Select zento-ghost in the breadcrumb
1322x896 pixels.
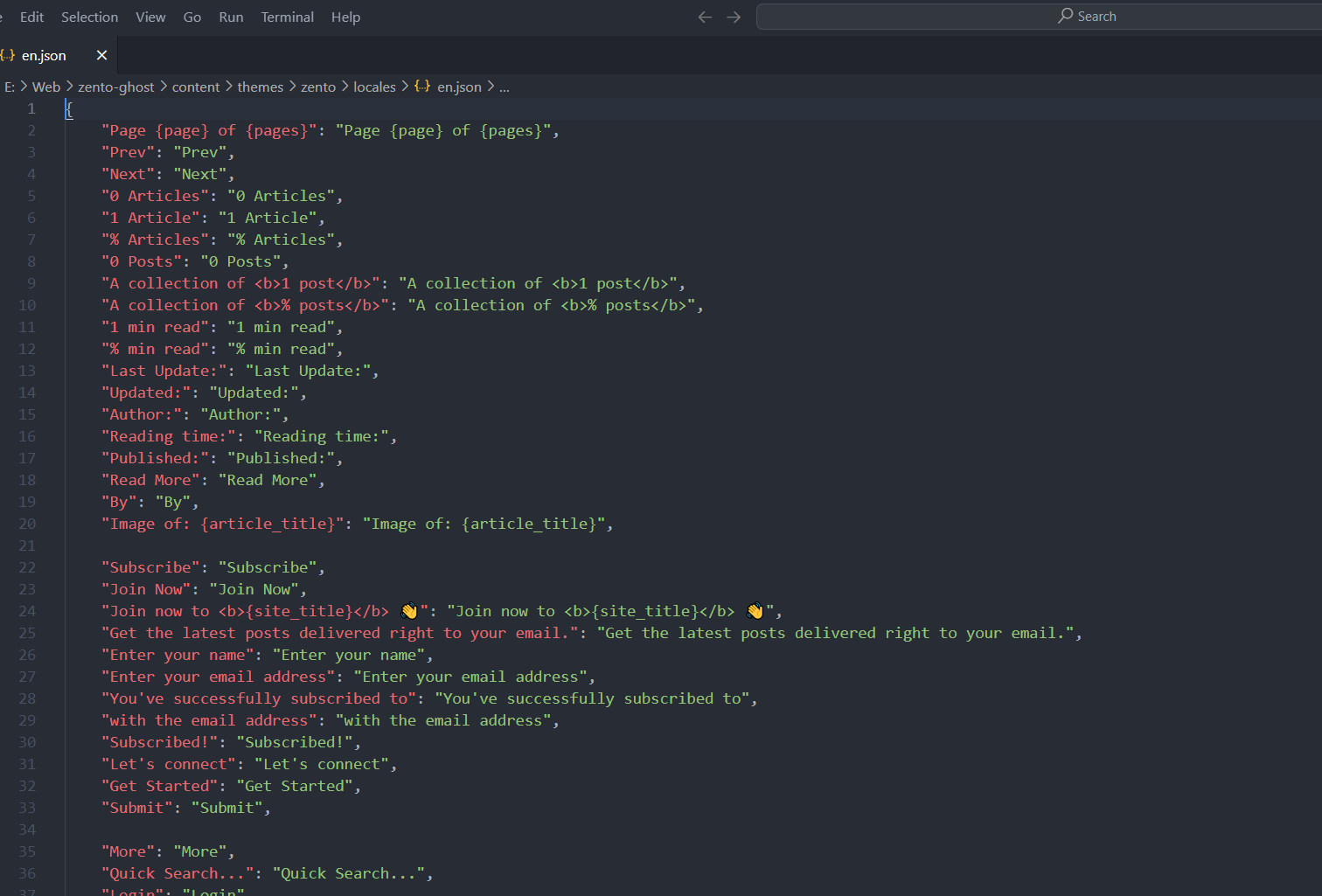click(115, 87)
